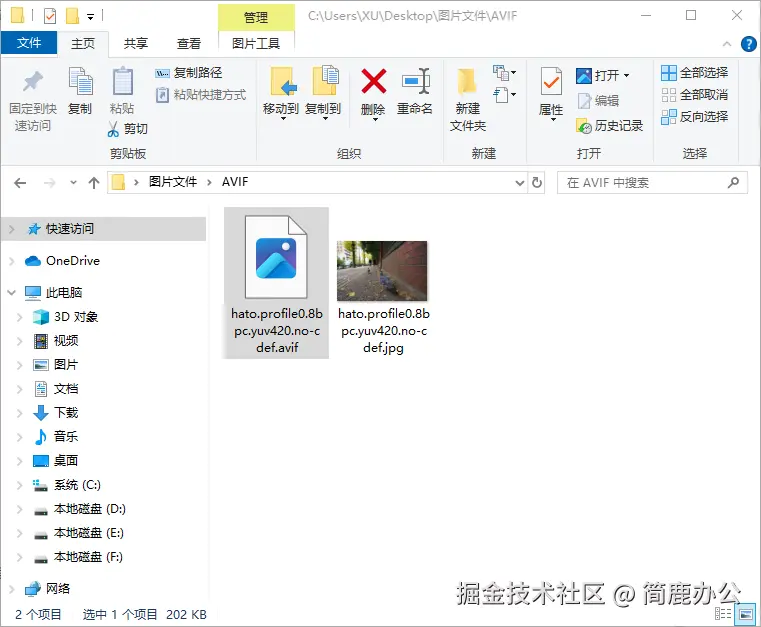761x627 pixels.
Task: Expand the Quick Access tree node
Action: tap(12, 229)
